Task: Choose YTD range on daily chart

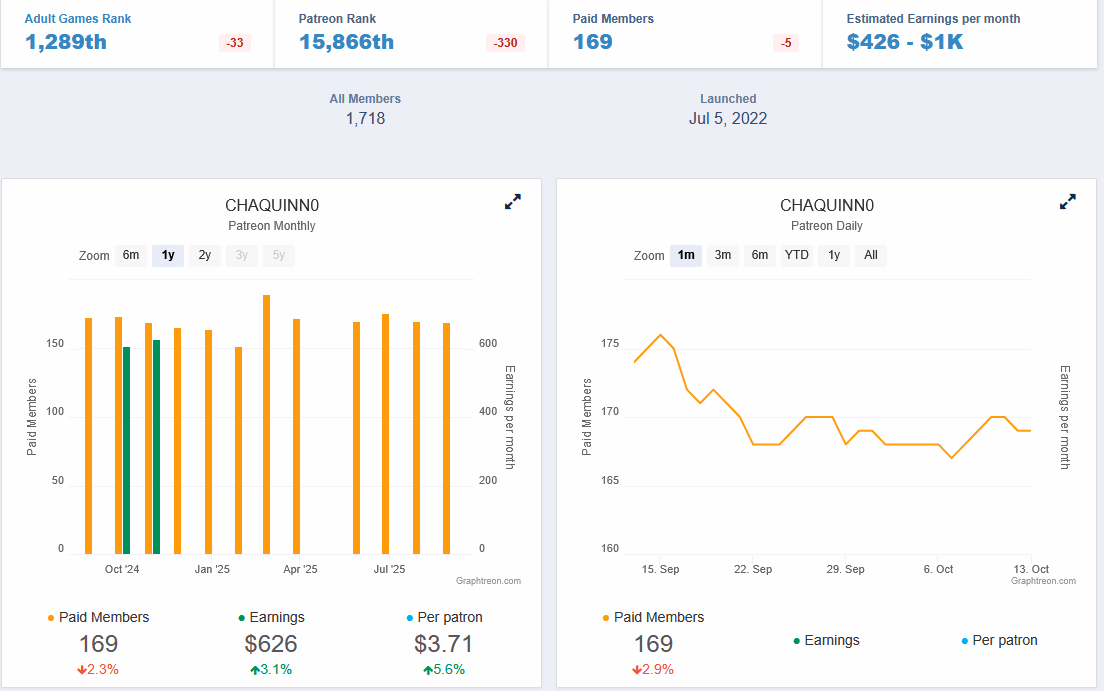Action: click(796, 255)
